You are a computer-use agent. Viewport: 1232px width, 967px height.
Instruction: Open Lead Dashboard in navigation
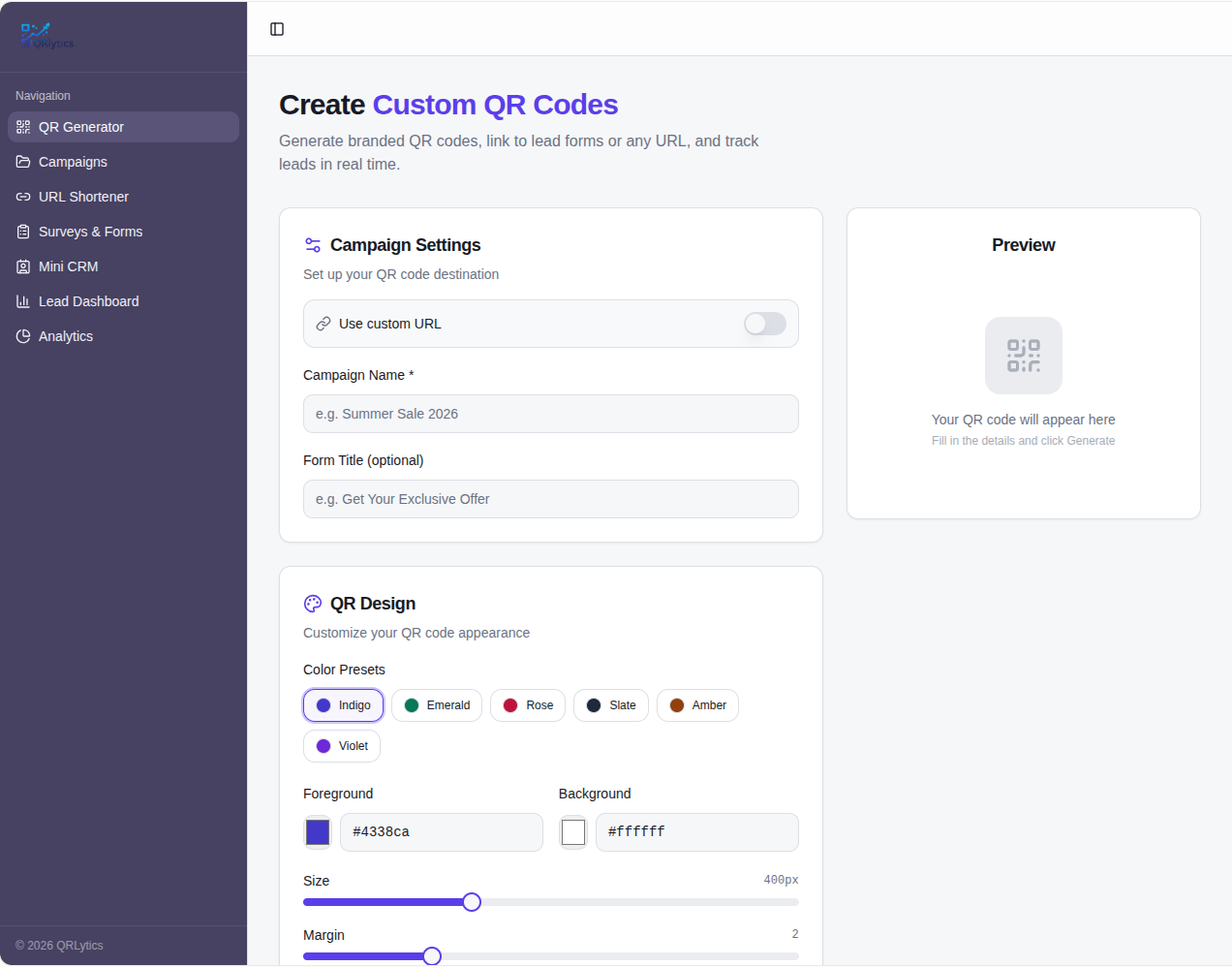click(x=123, y=301)
